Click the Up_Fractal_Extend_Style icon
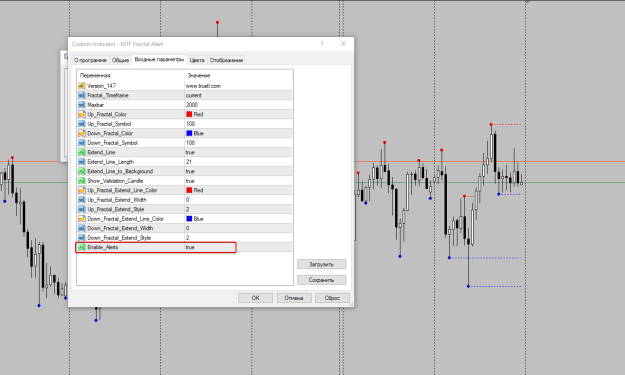The height and width of the screenshot is (375, 625). [x=82, y=209]
